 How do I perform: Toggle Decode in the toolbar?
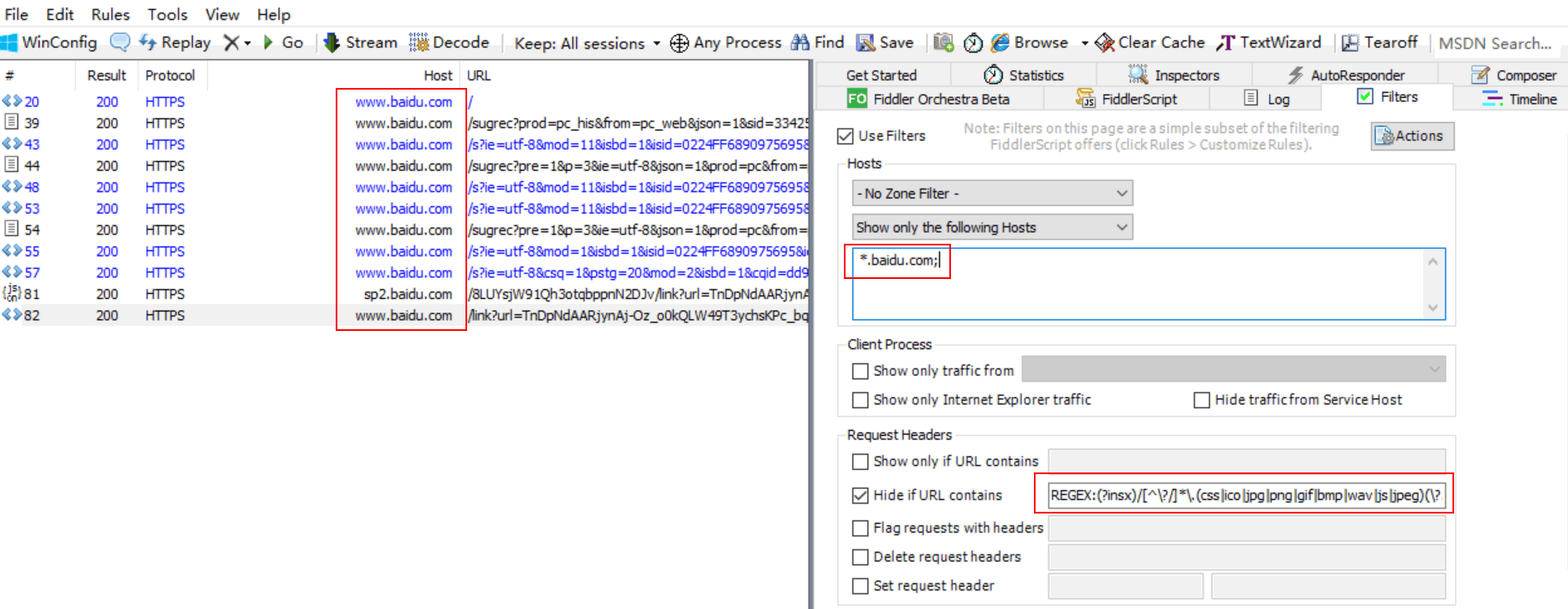click(x=449, y=42)
